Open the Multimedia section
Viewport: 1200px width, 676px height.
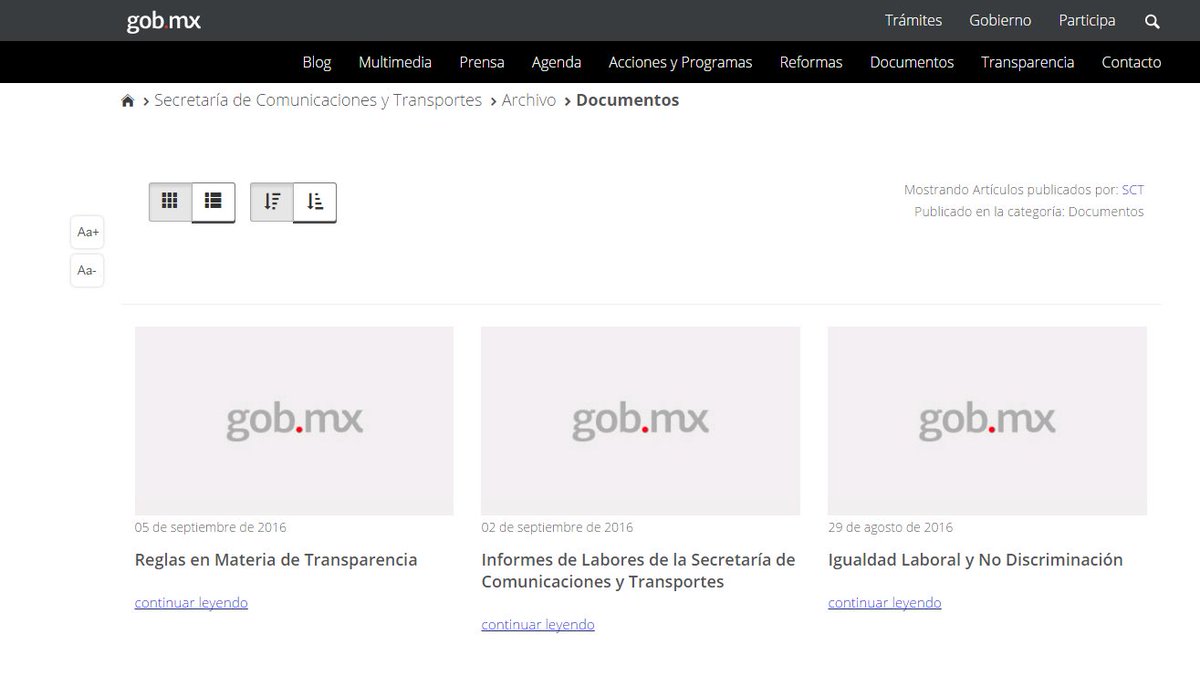pos(395,62)
